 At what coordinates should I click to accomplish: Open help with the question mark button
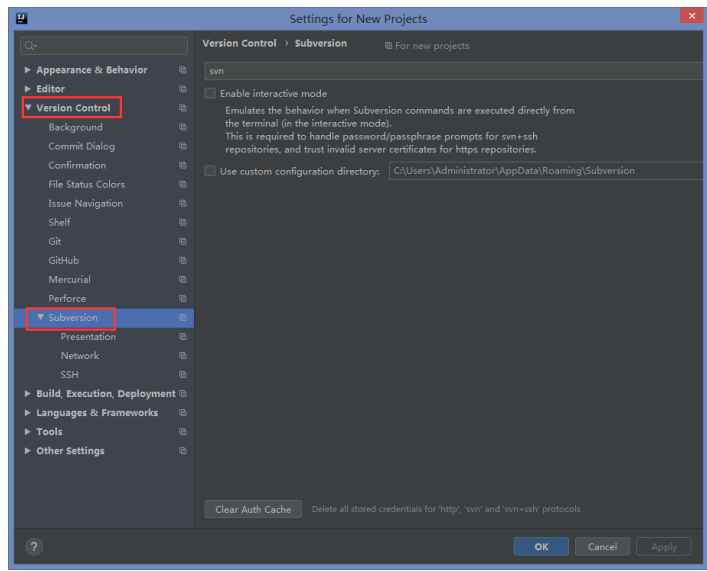click(x=34, y=547)
